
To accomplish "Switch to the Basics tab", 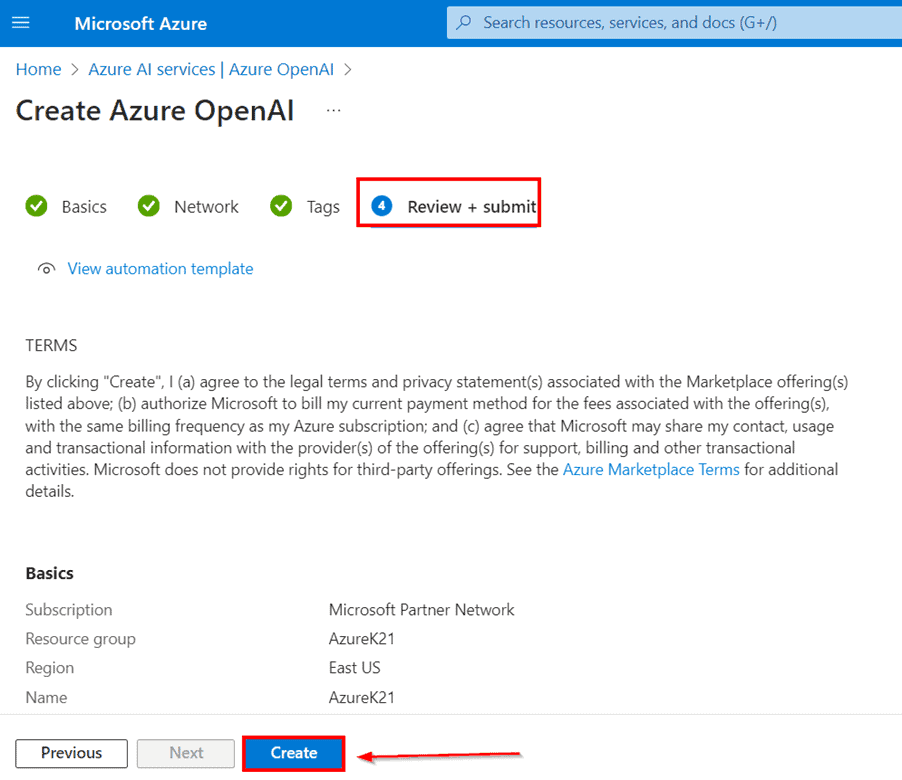I will click(x=84, y=207).
